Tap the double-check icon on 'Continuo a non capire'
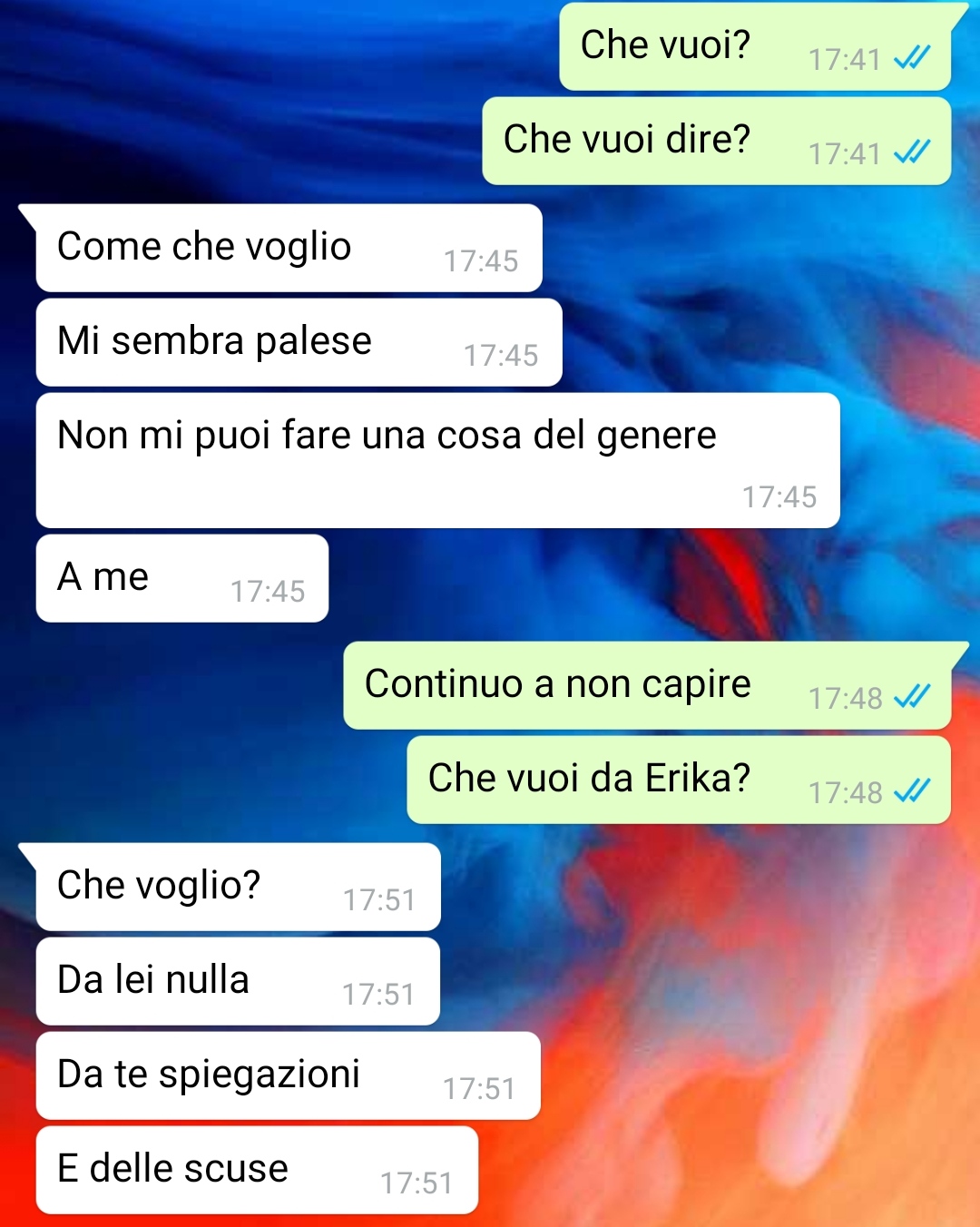980x1227 pixels. tap(912, 698)
